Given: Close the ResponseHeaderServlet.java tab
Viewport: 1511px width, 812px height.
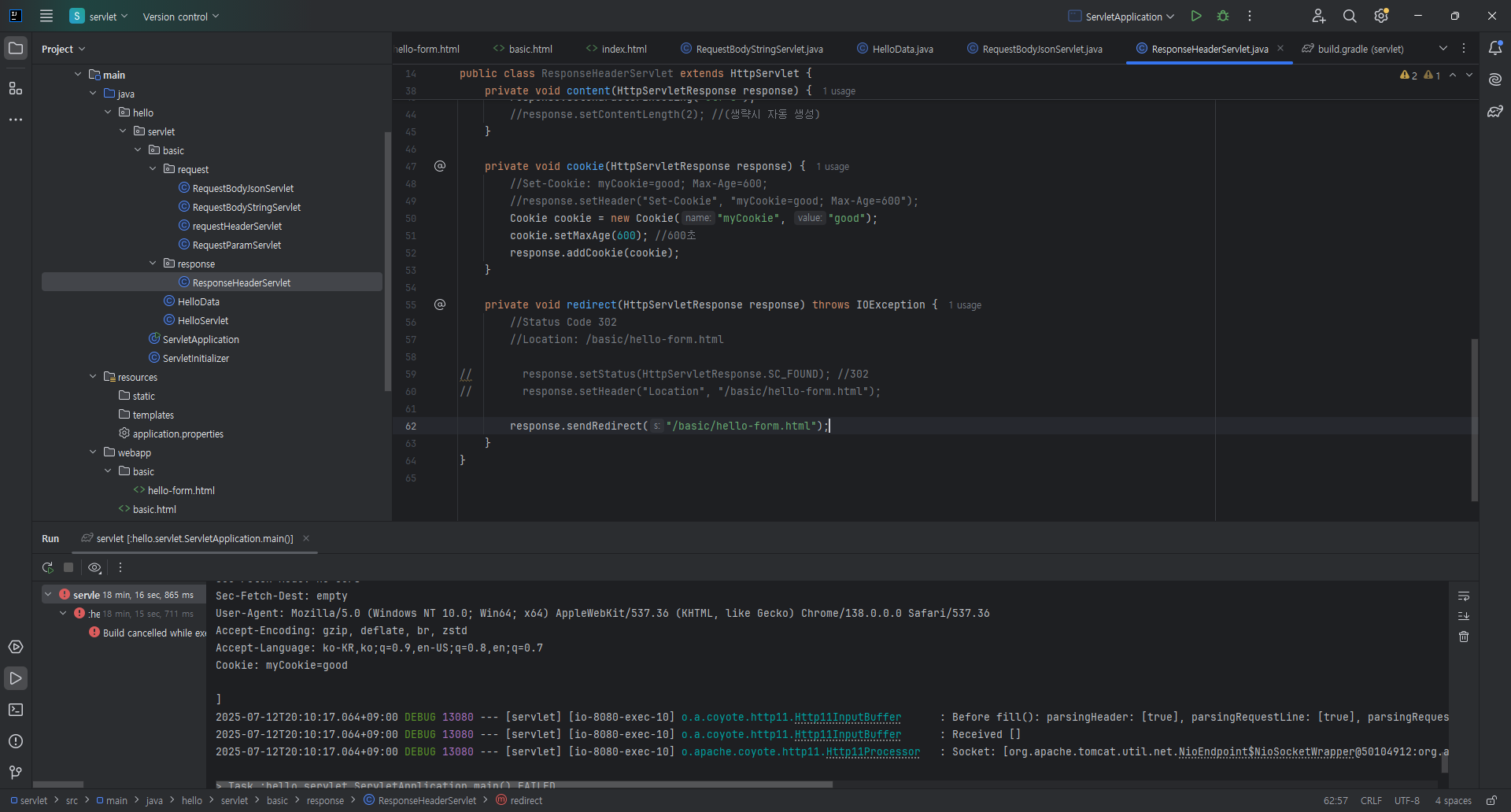Looking at the screenshot, I should point(1280,49).
